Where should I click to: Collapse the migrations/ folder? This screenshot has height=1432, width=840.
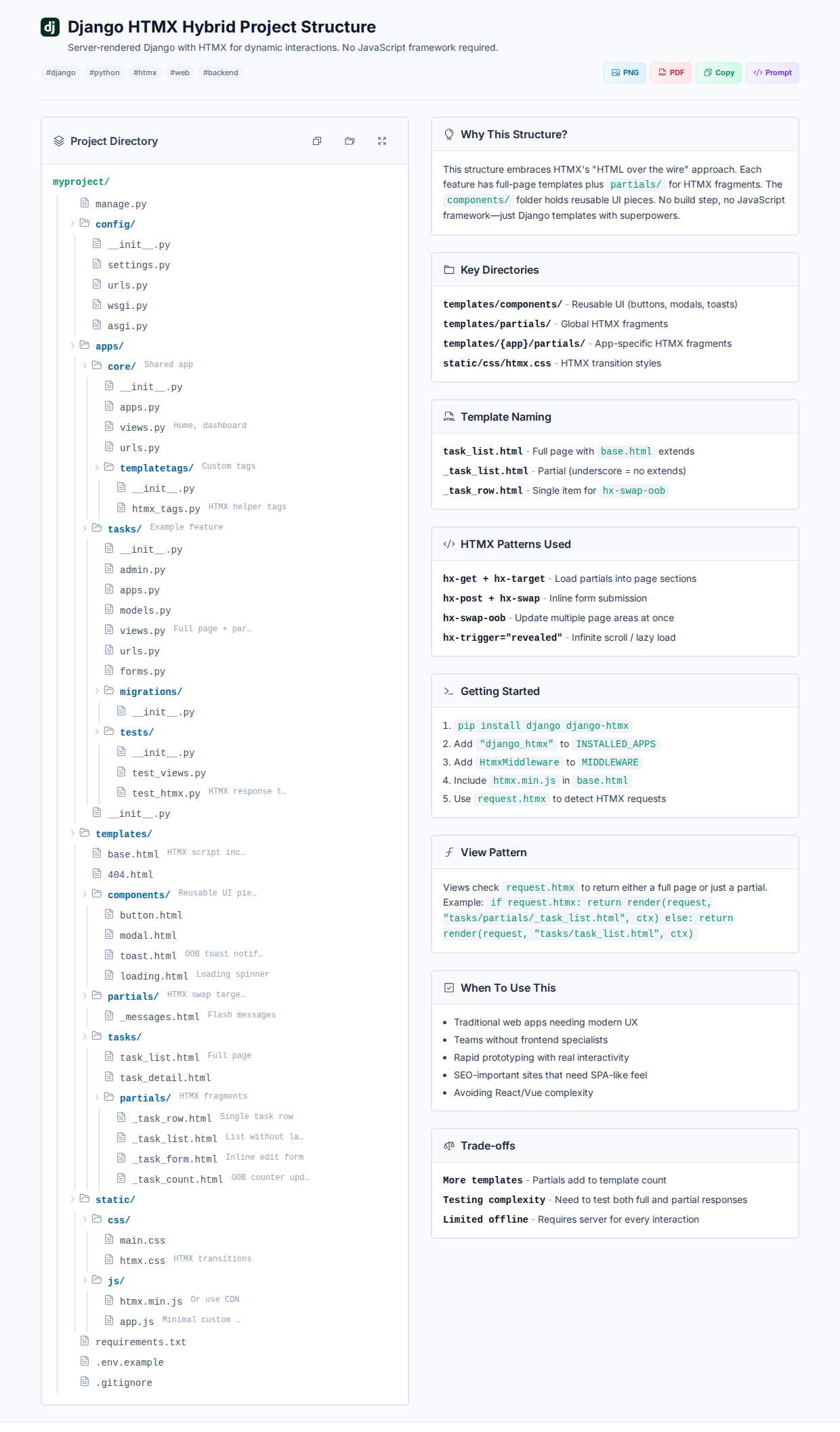97,691
